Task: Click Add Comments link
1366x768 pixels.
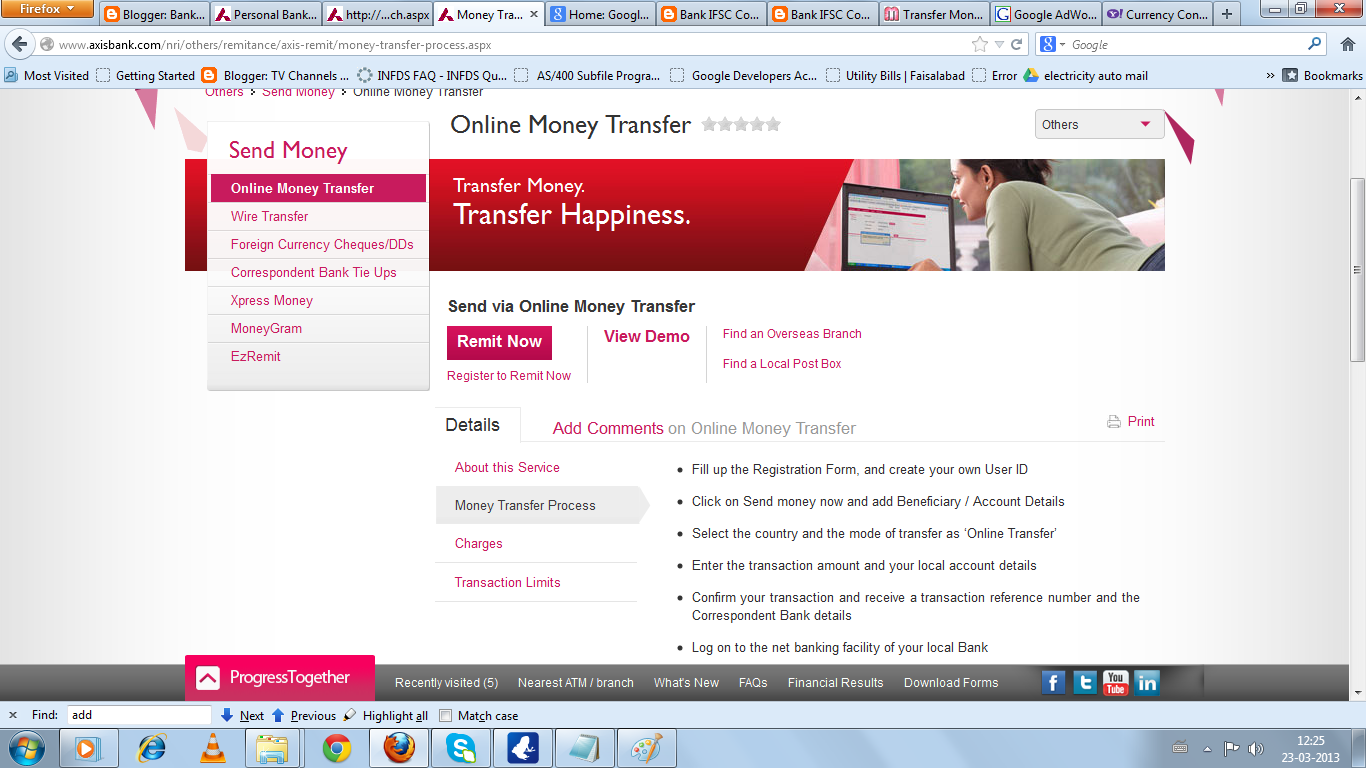Action: [x=608, y=428]
